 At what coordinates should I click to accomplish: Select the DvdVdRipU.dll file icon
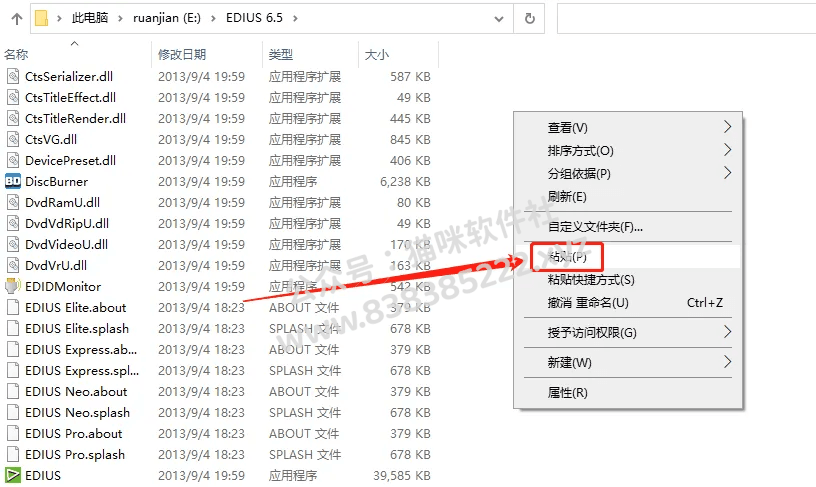(13, 223)
